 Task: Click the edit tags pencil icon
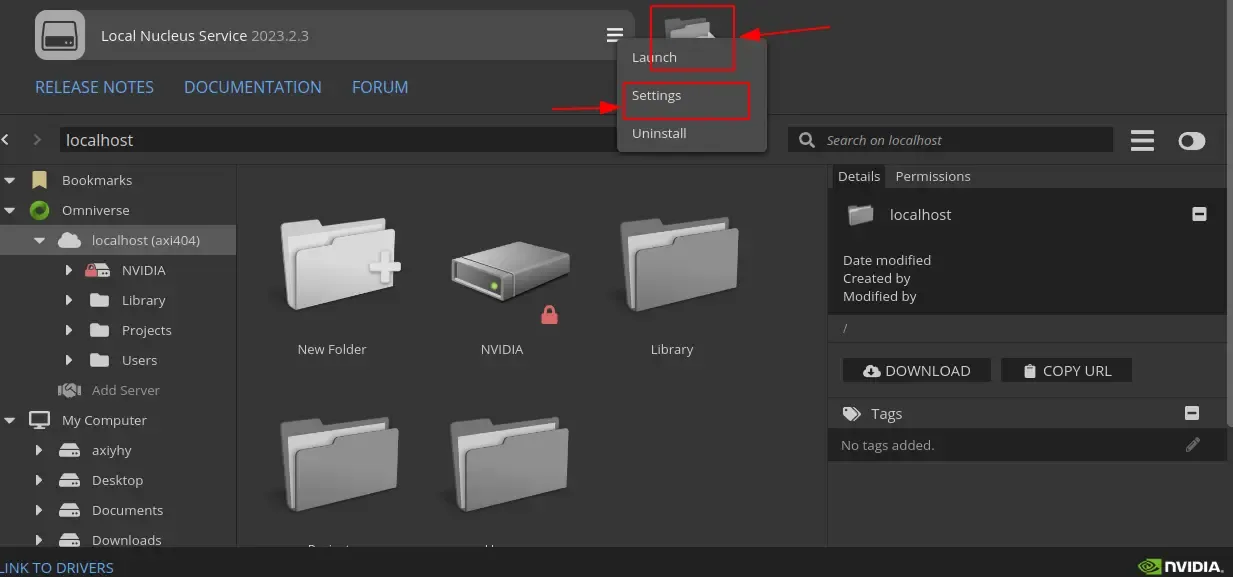point(1192,445)
